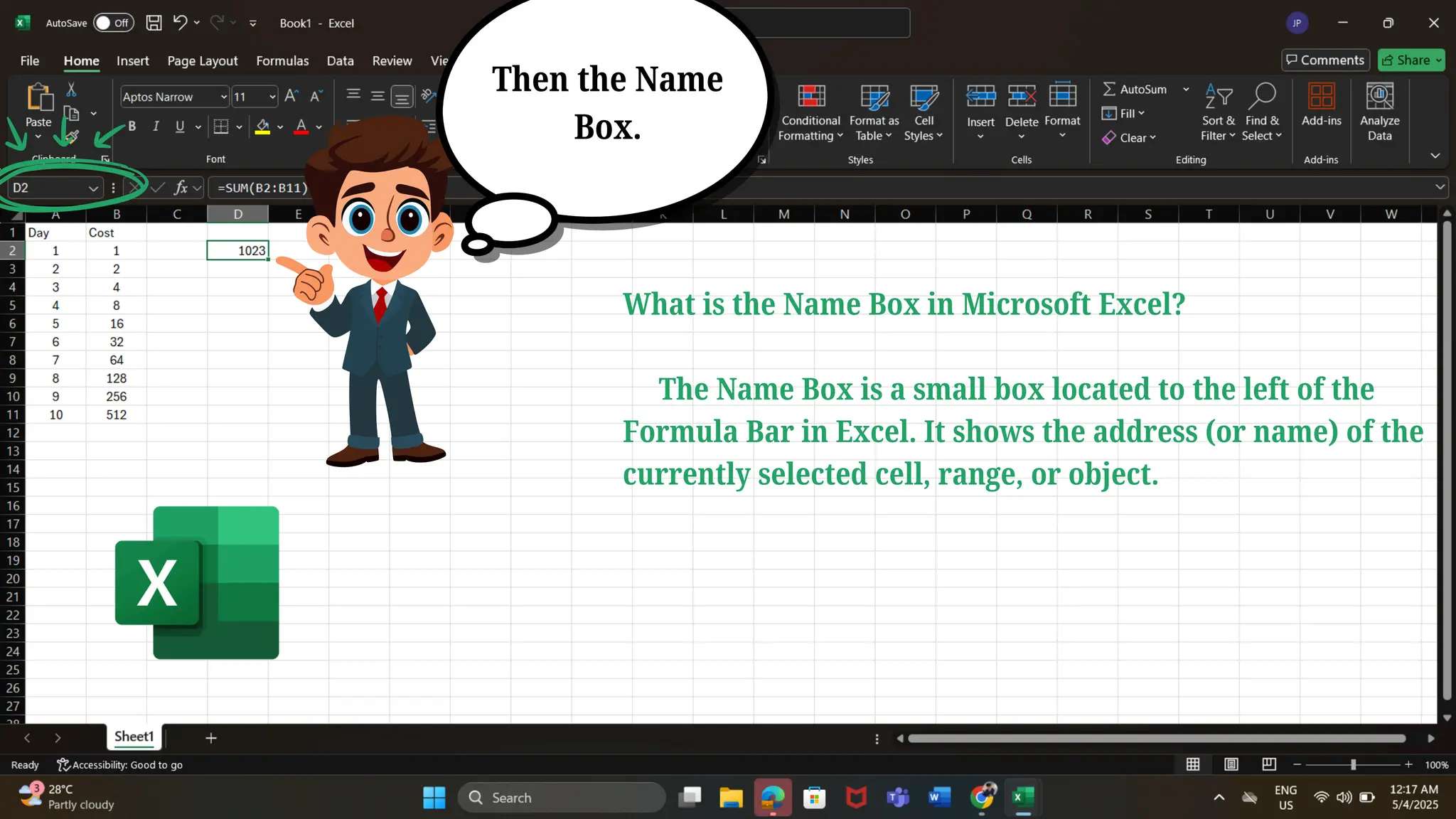Click the Insert Function fx icon
This screenshot has height=819, width=1456.
point(181,188)
